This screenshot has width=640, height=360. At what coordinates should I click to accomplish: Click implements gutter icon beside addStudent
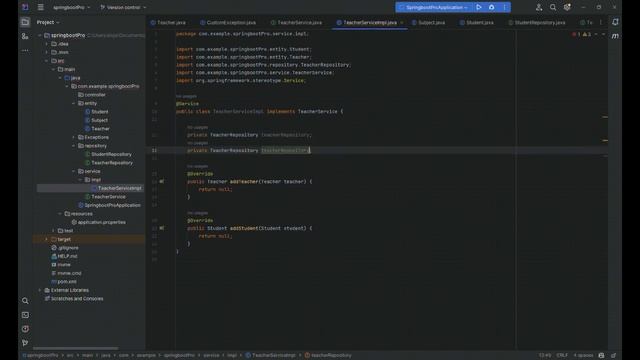[x=162, y=228]
